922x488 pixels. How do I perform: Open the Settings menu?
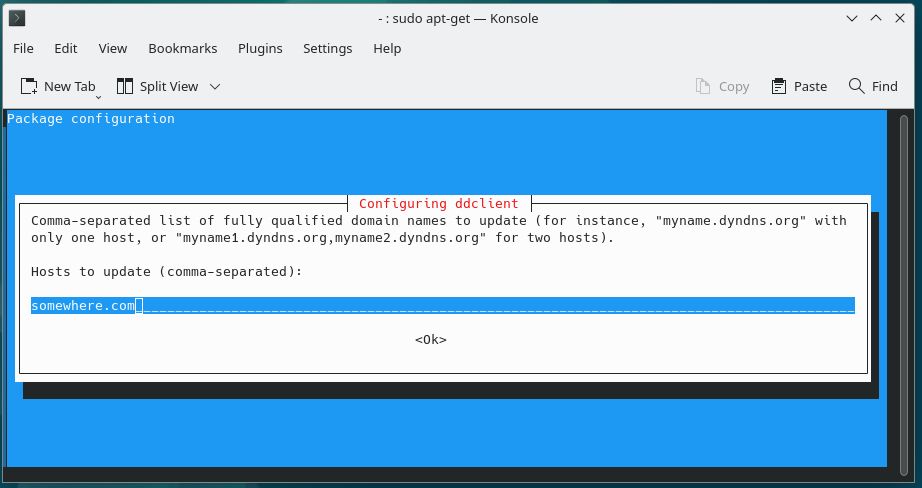328,49
